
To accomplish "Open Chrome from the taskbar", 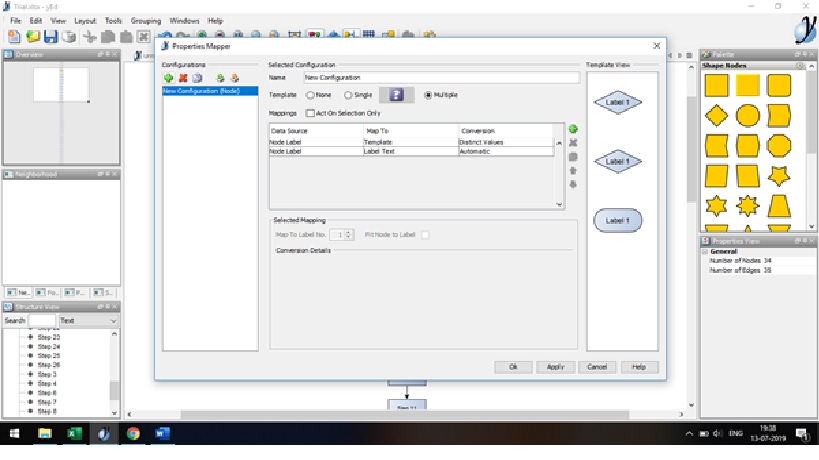I will point(133,434).
